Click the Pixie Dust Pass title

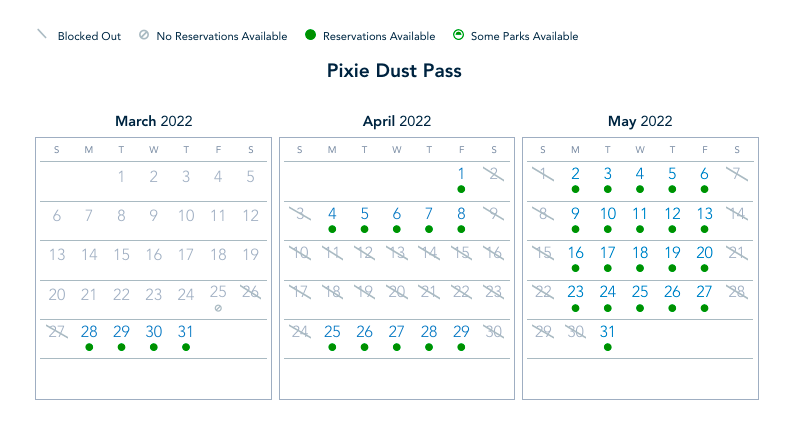point(394,71)
